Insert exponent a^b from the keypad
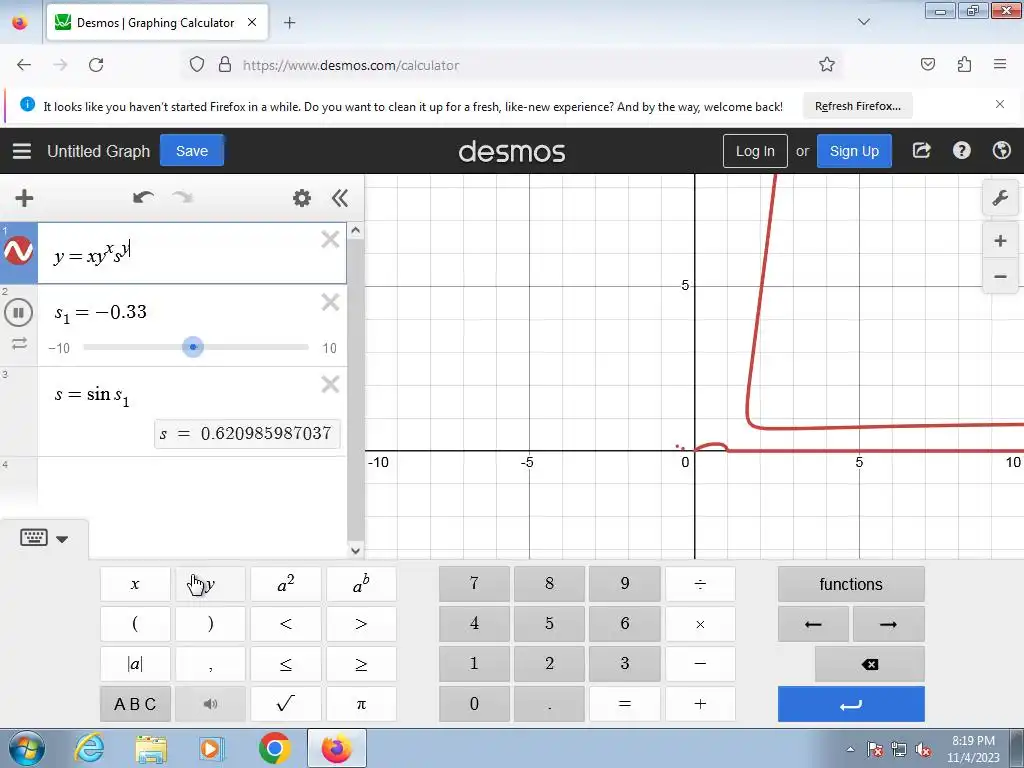The width and height of the screenshot is (1024, 768). (361, 584)
